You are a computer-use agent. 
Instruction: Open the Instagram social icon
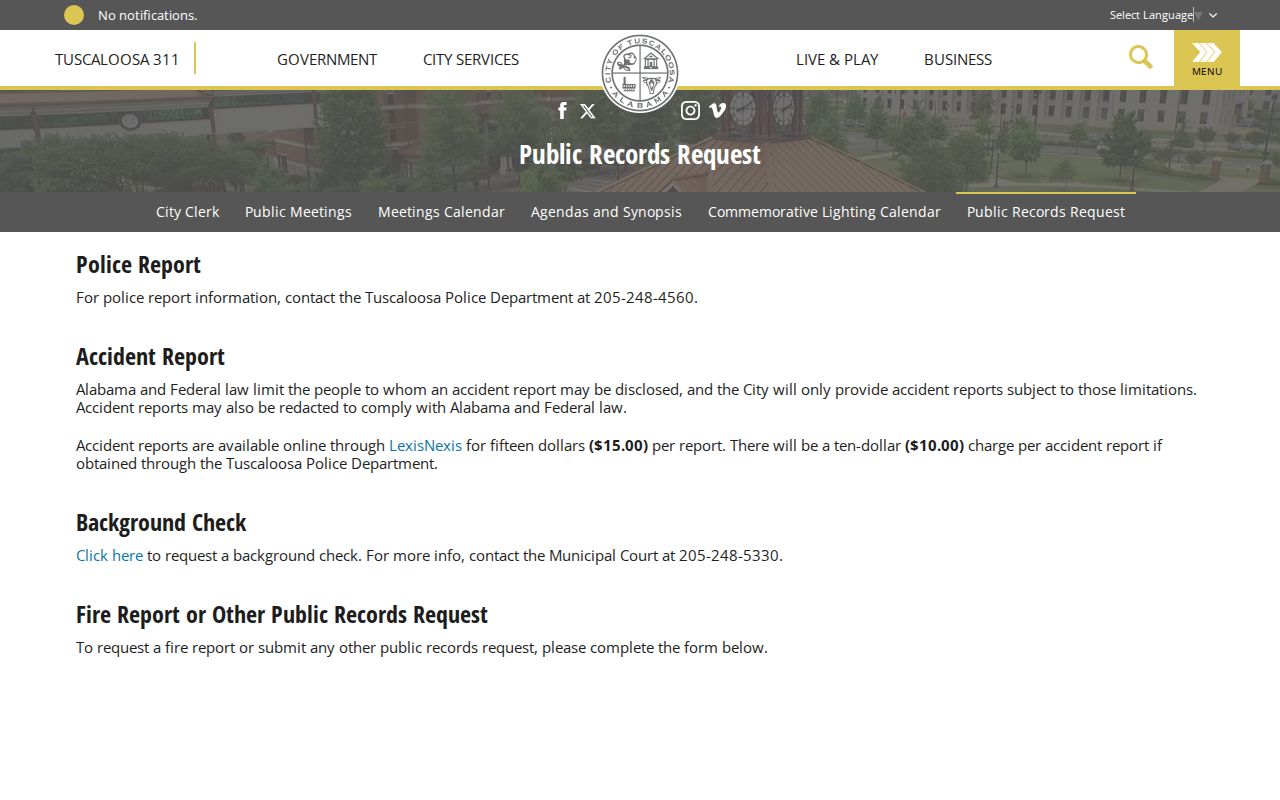click(x=690, y=111)
